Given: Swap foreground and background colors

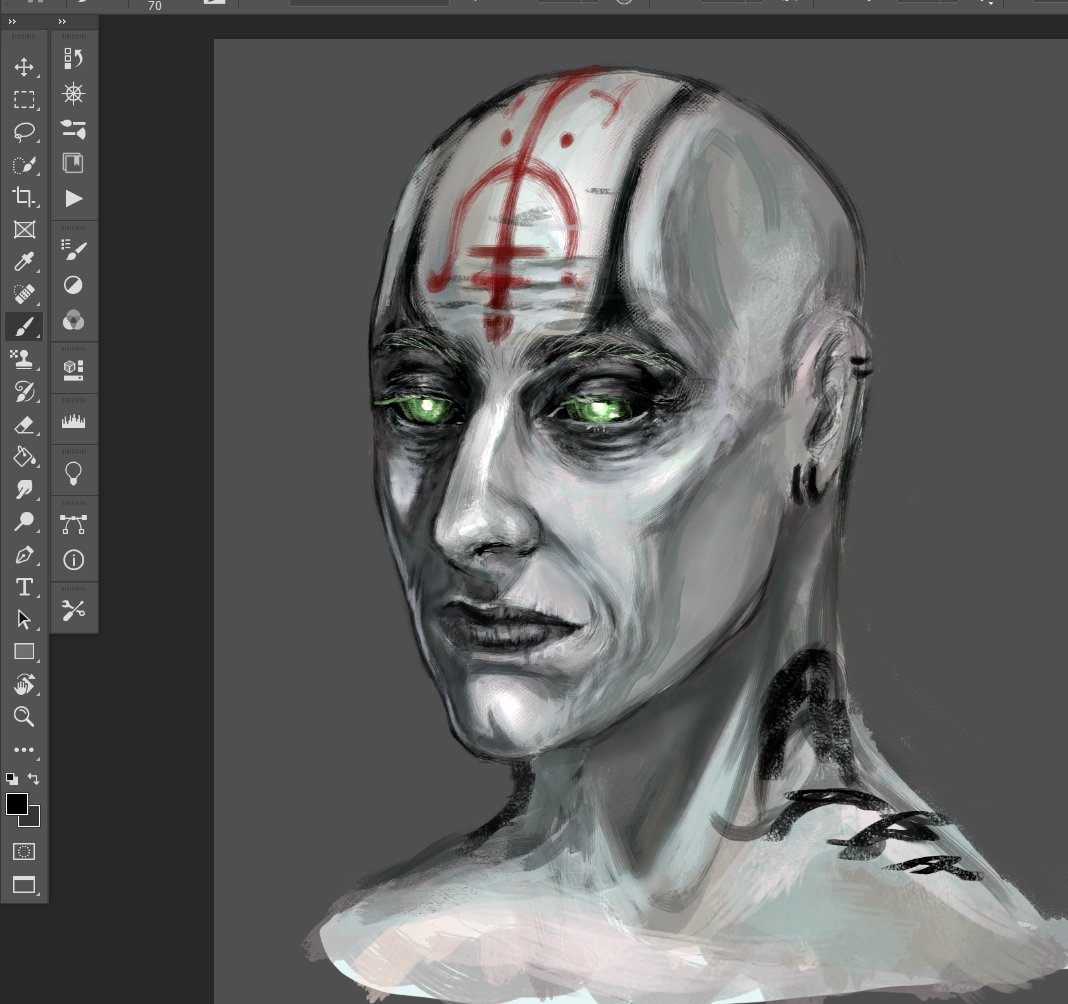Looking at the screenshot, I should click(x=33, y=779).
